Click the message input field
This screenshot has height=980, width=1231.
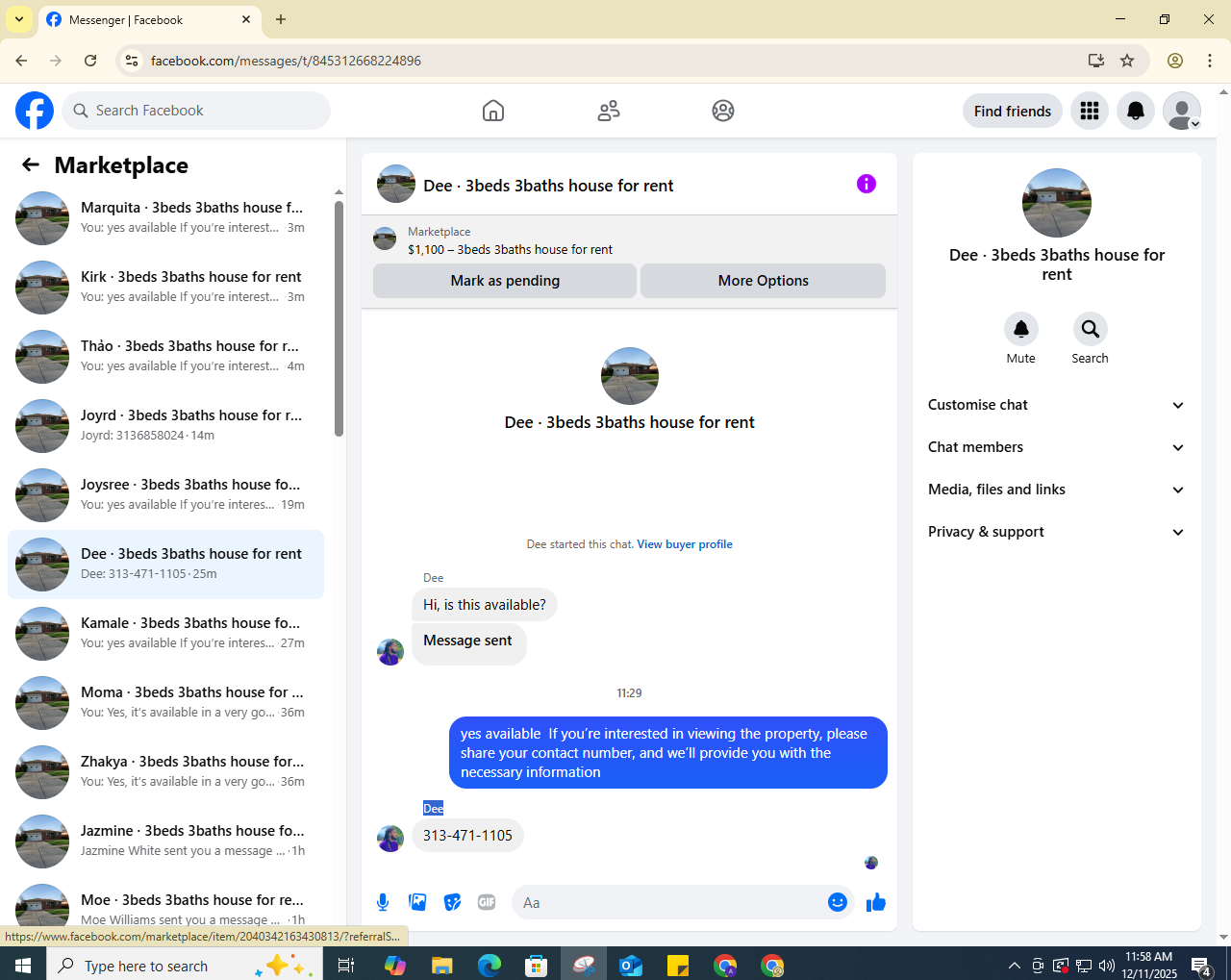coord(669,902)
